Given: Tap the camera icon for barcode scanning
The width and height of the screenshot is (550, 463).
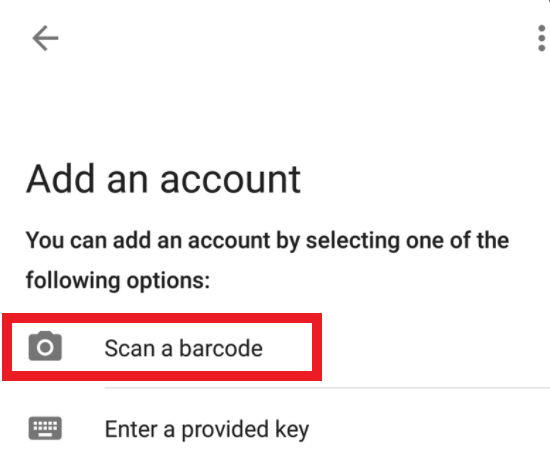Looking at the screenshot, I should click(x=45, y=346).
